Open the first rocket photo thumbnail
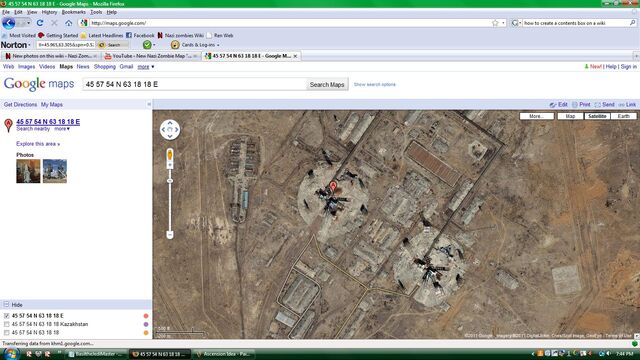This screenshot has height=360, width=640. (x=28, y=171)
